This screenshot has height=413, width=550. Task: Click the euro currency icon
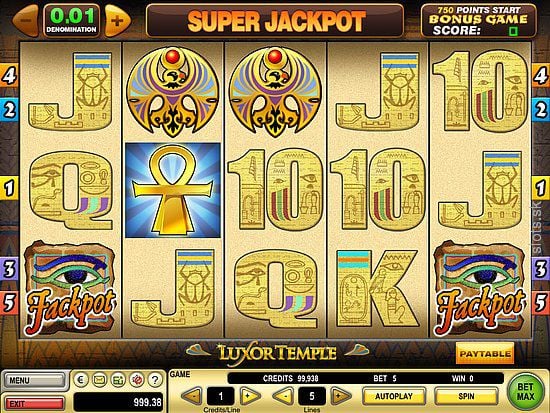pos(81,380)
